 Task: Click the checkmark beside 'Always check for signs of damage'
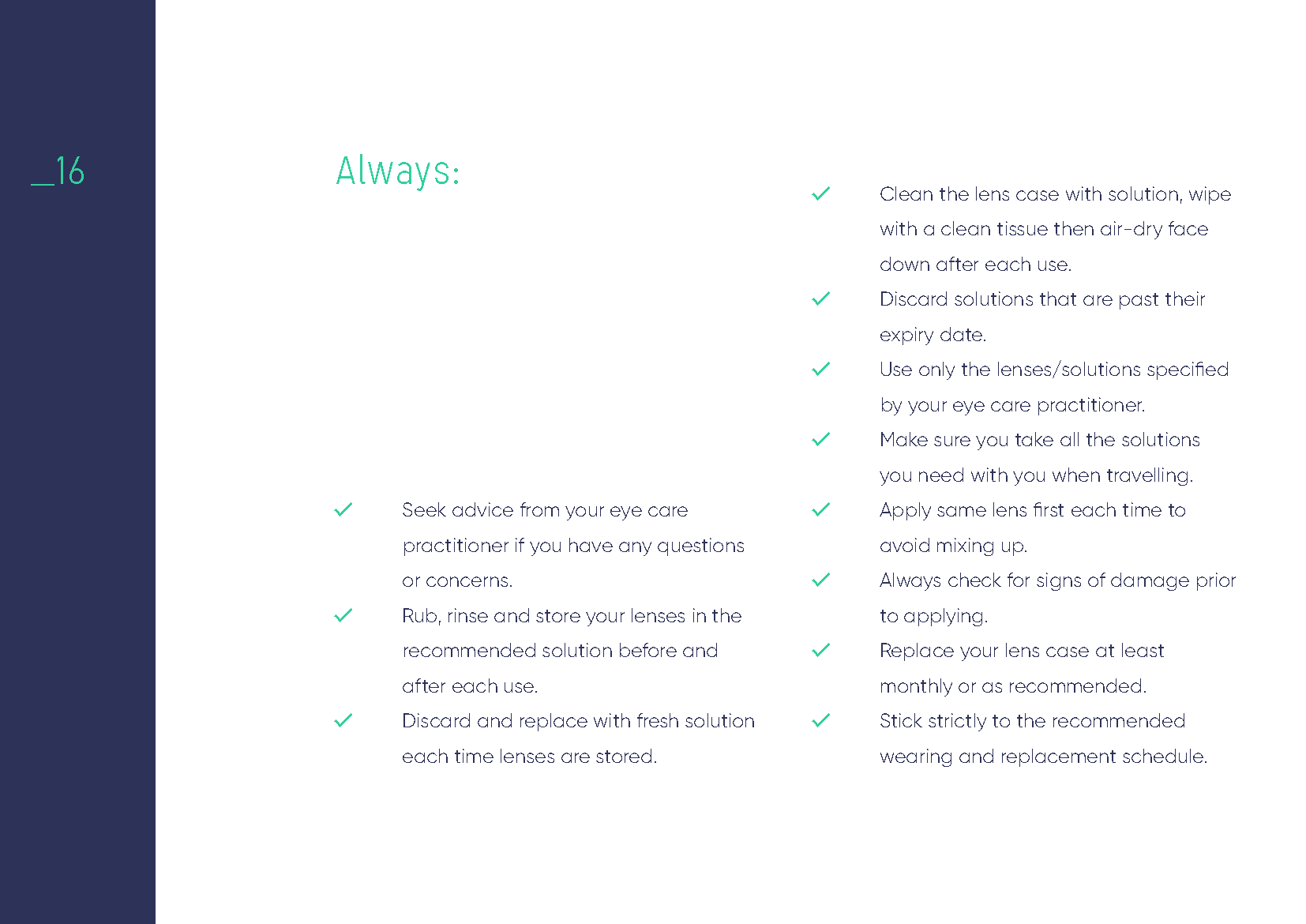pyautogui.click(x=821, y=580)
